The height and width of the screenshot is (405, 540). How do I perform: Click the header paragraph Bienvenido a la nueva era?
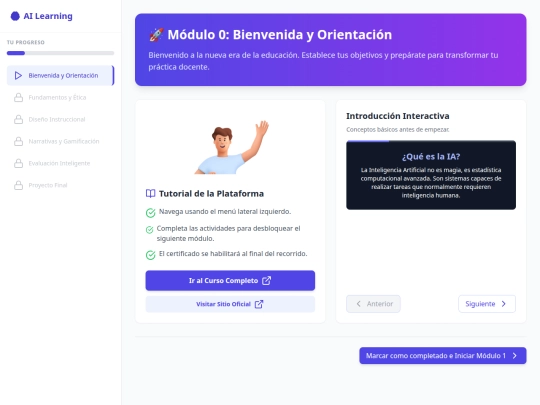[x=323, y=61]
